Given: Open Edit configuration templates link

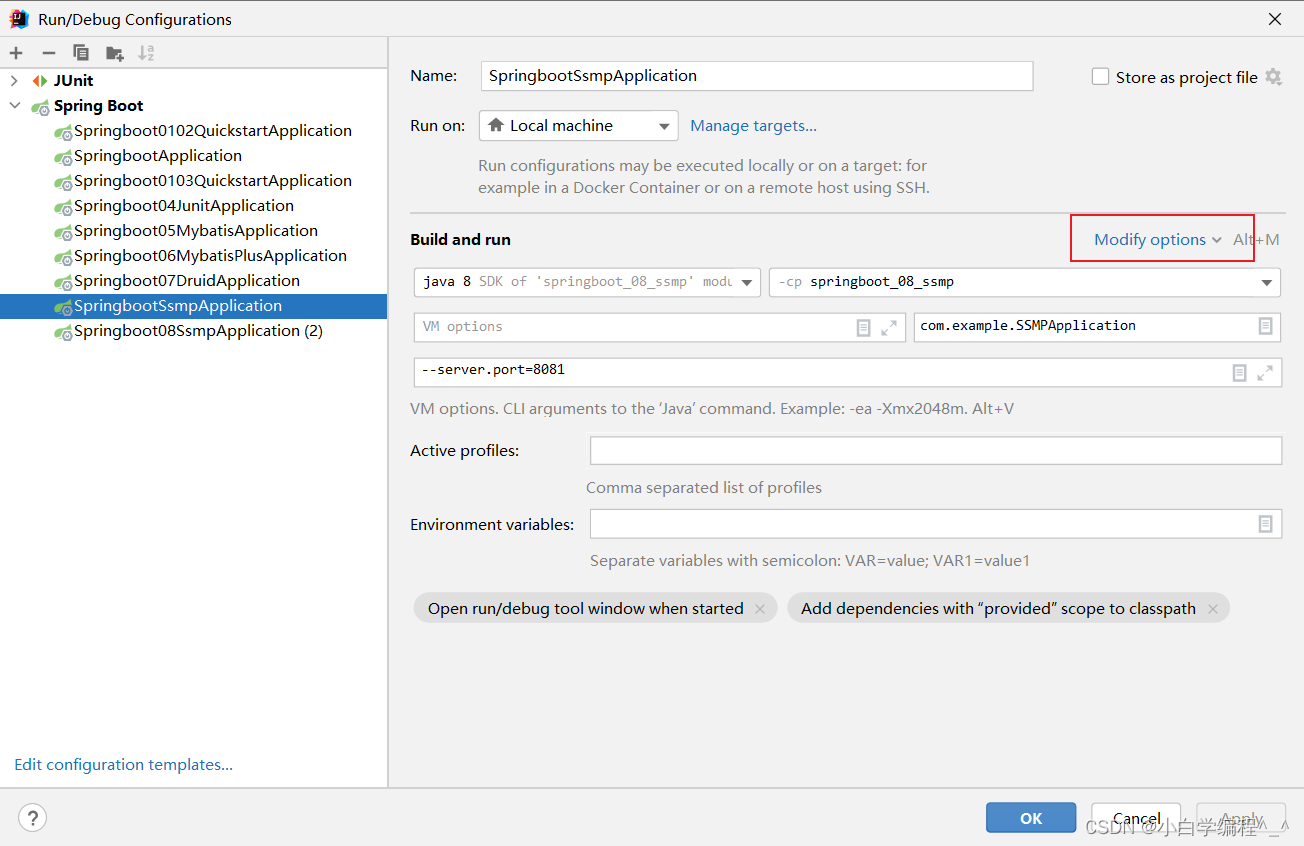Looking at the screenshot, I should (123, 765).
